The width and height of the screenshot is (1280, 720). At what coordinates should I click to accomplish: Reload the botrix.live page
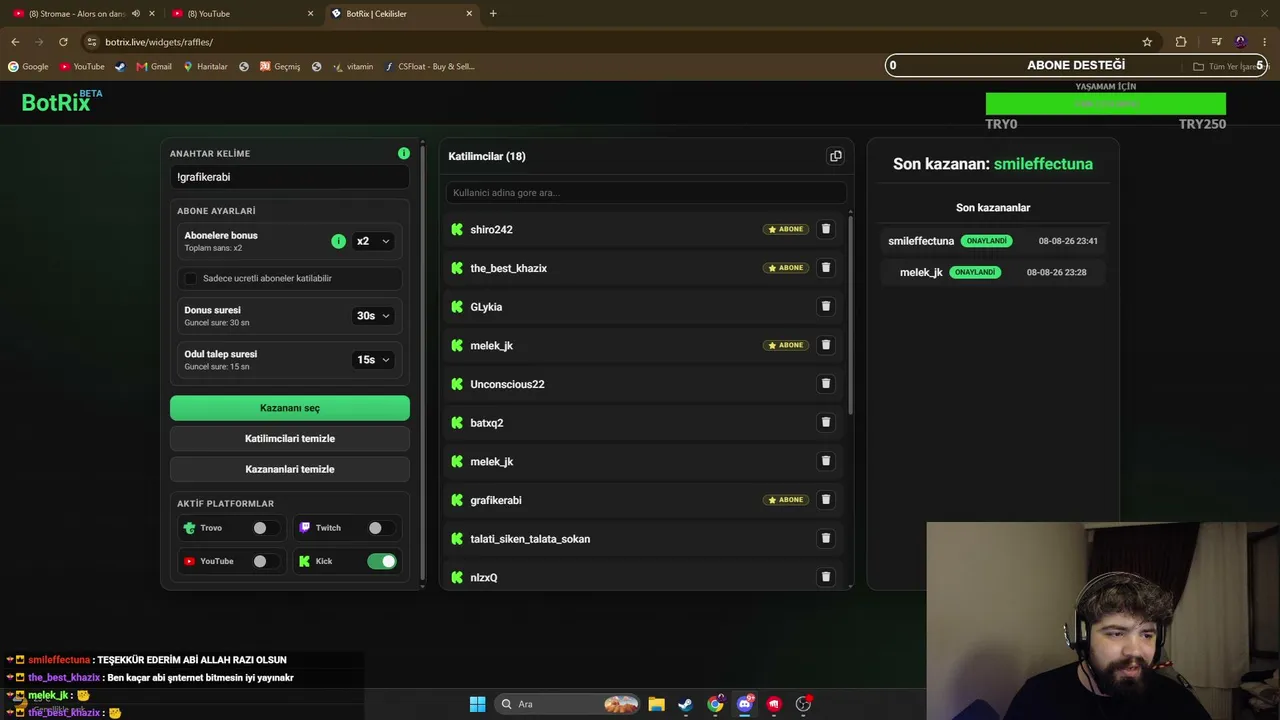(x=63, y=42)
